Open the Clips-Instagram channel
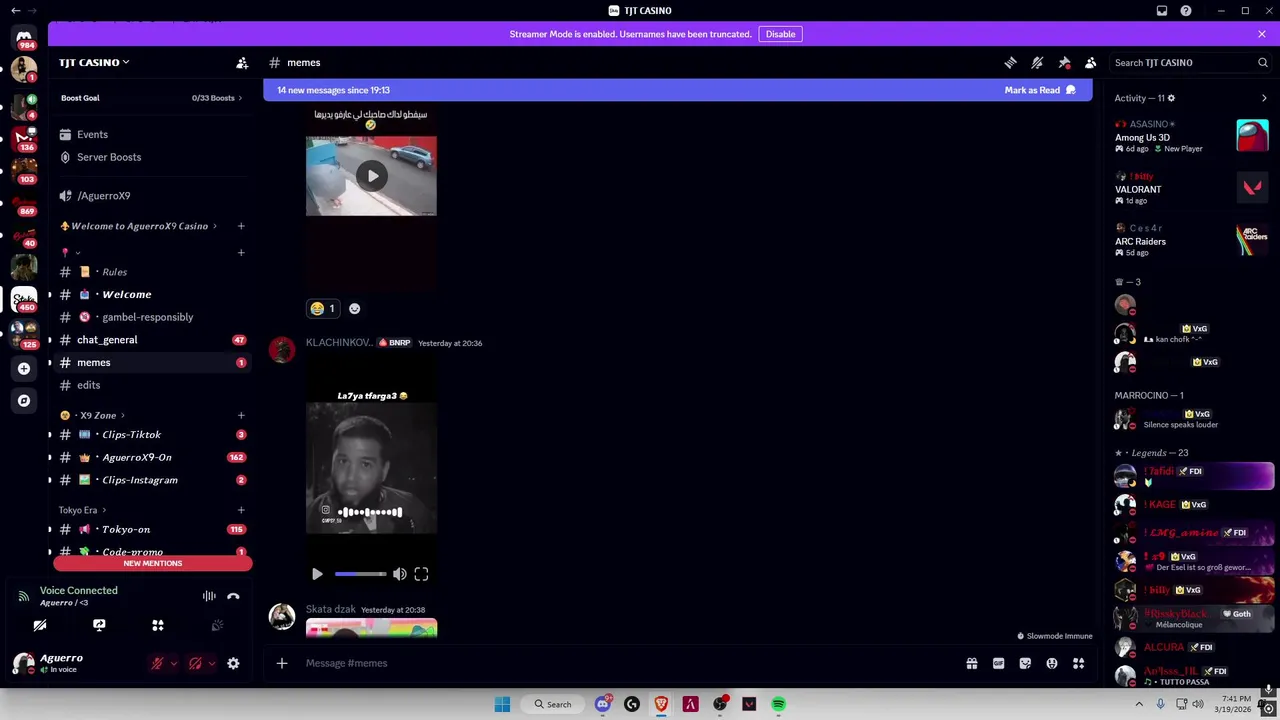This screenshot has height=720, width=1280. click(x=150, y=480)
